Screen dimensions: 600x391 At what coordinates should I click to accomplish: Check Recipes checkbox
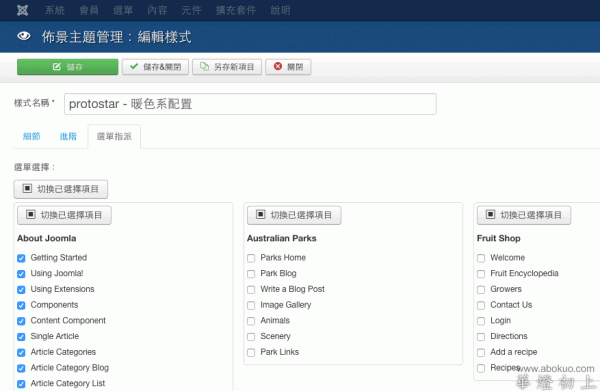click(x=481, y=368)
